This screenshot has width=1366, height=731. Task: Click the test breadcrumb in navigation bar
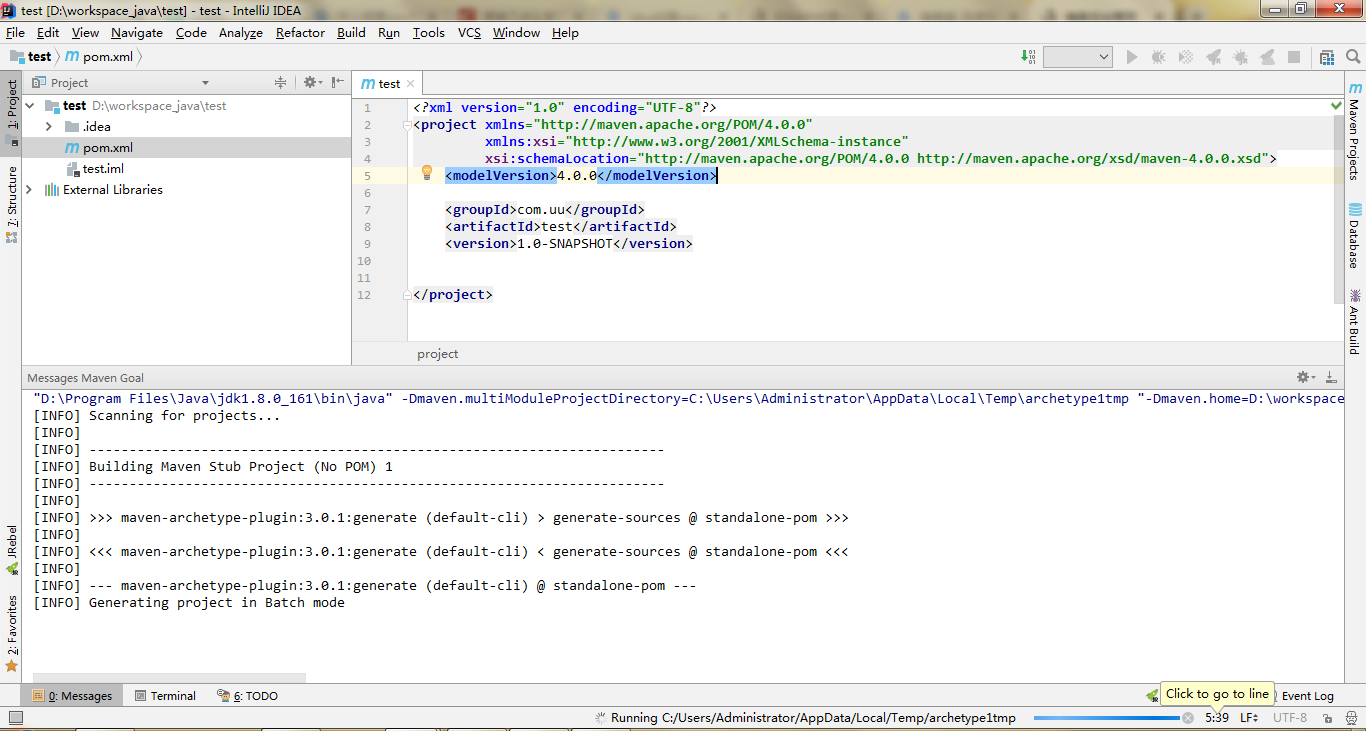tap(31, 57)
